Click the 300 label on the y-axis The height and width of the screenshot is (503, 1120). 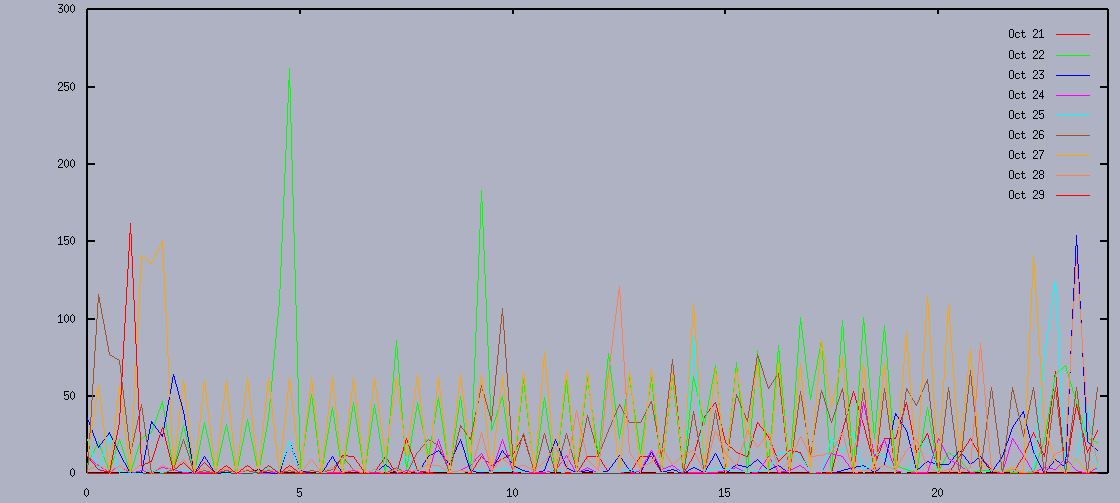(x=67, y=10)
